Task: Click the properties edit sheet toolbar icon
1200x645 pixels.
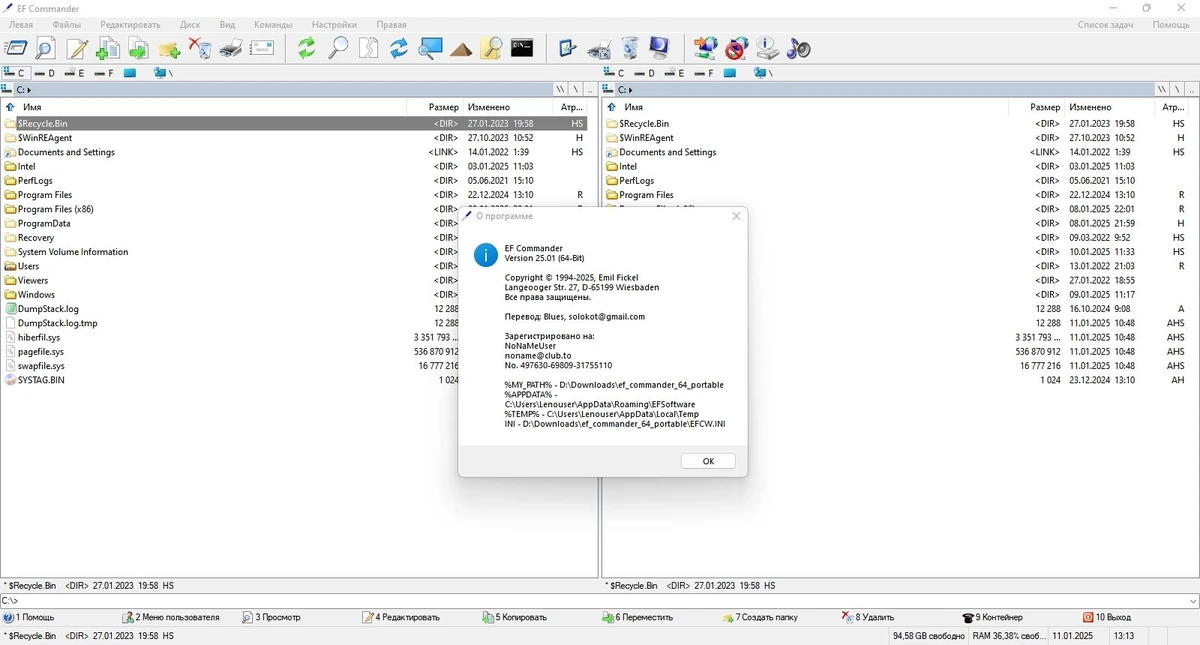Action: [568, 47]
